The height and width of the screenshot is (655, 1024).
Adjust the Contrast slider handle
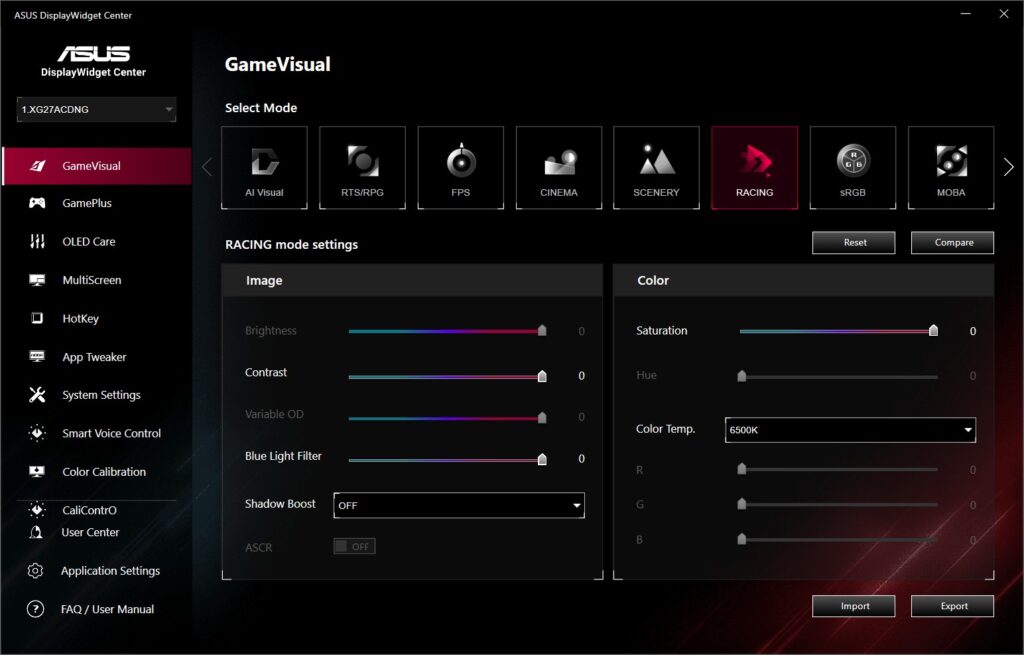coord(542,375)
